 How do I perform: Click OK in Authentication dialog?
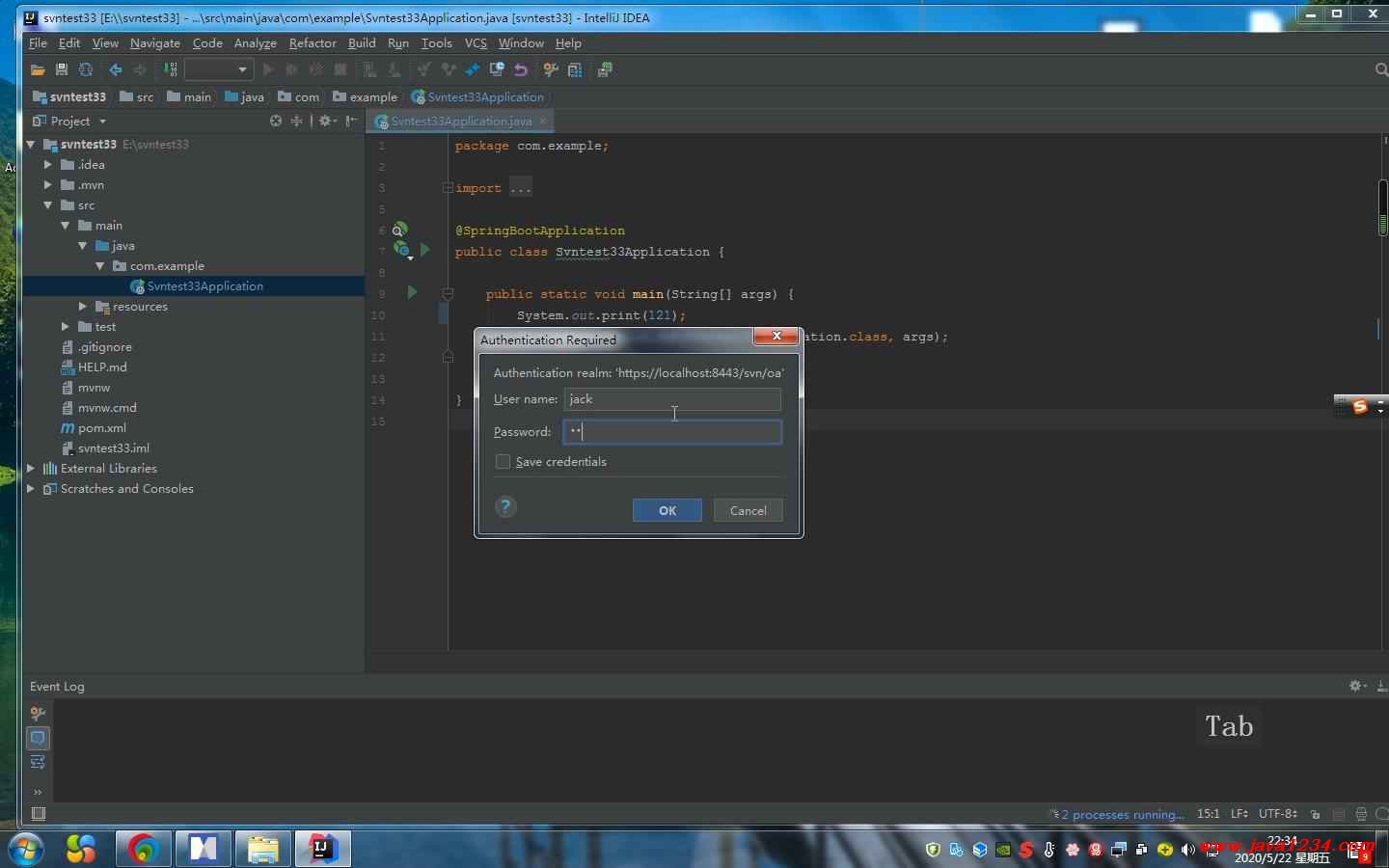667,510
